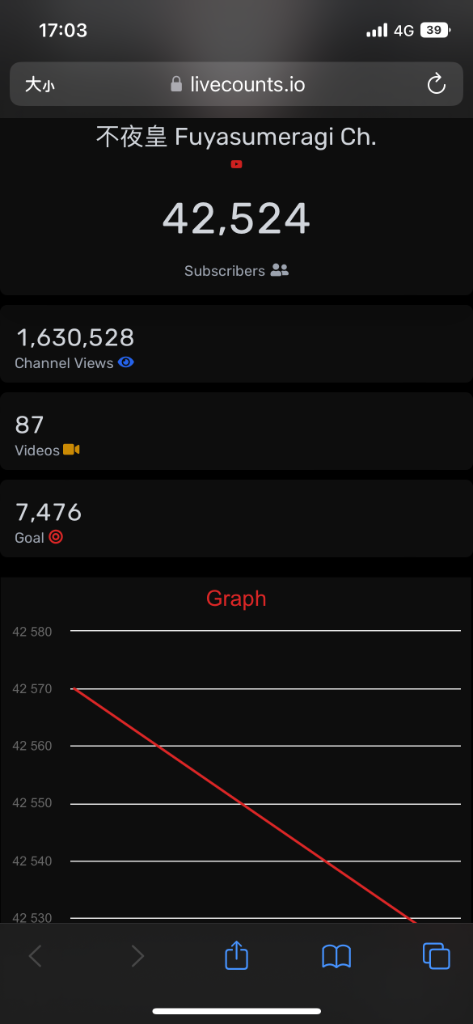Select the 42,524 subscriber count

(x=236, y=219)
